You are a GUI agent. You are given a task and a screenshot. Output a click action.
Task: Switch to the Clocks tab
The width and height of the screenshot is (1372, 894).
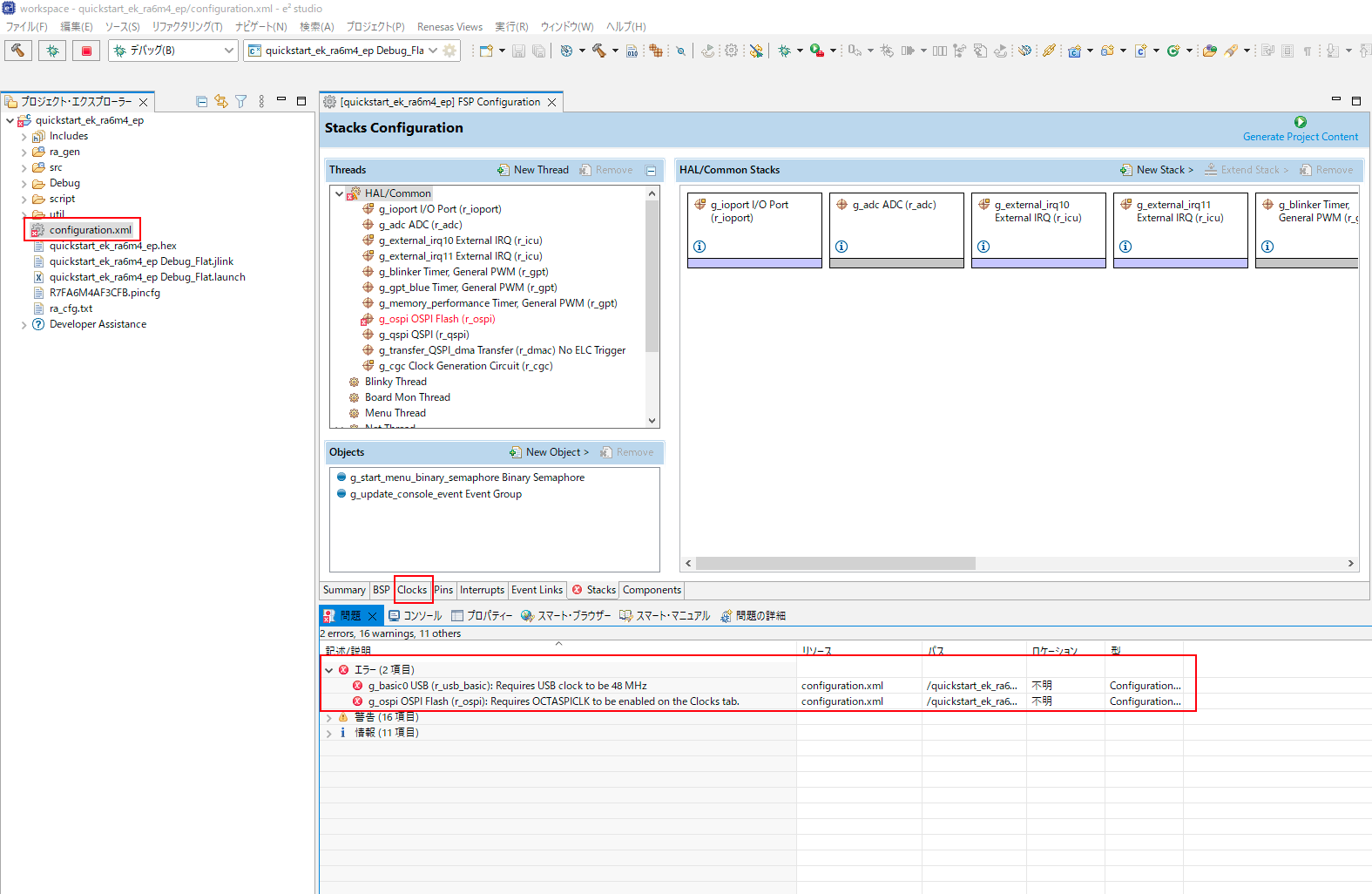(412, 590)
